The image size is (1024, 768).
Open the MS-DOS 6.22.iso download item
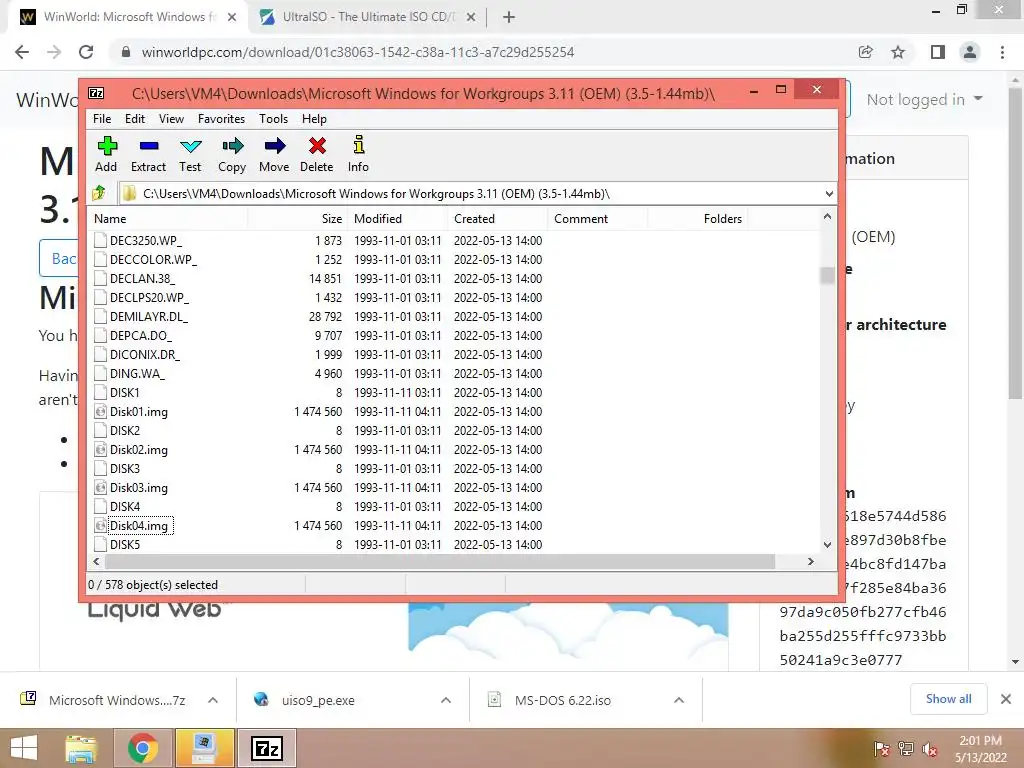(x=563, y=700)
